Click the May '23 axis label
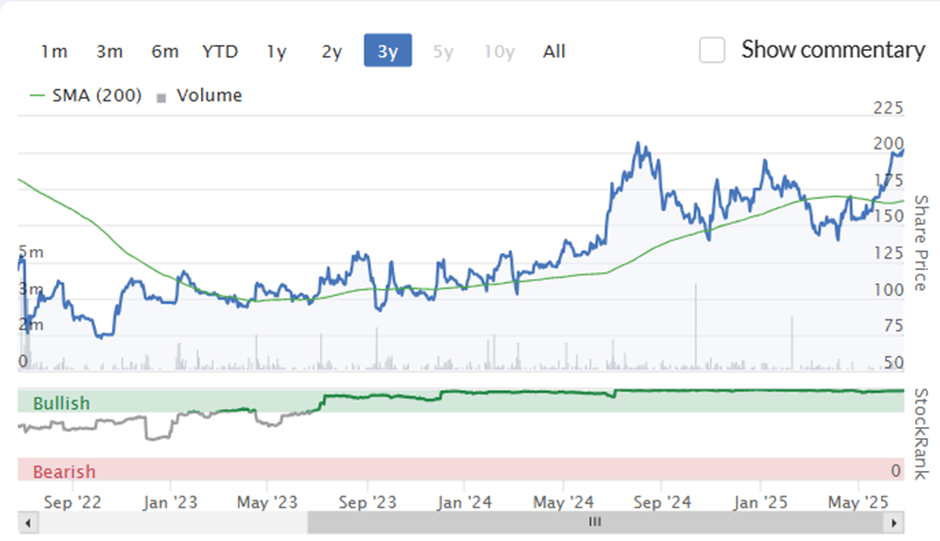 click(267, 502)
